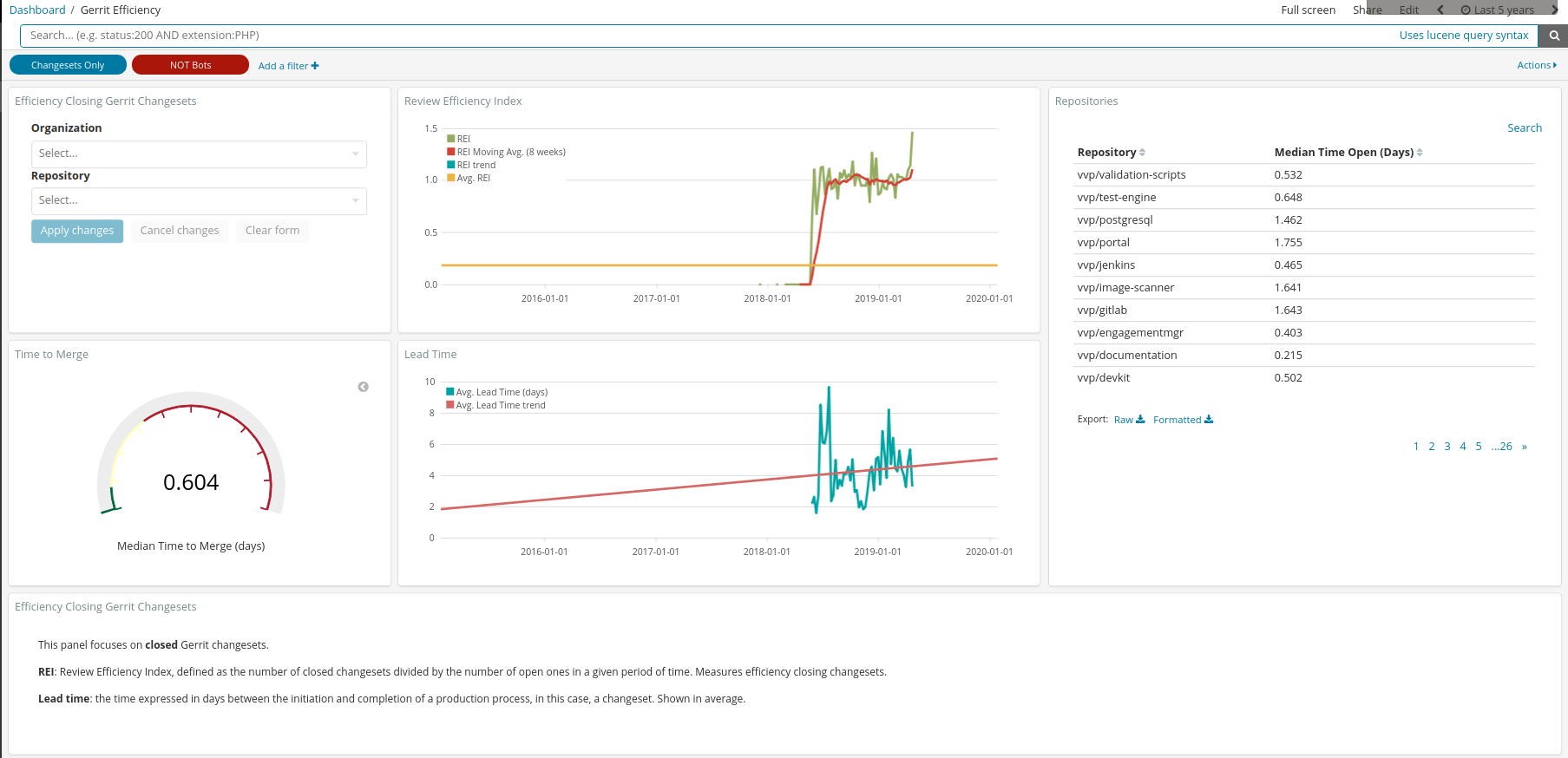Toggle the NOT Bots filter pill
The image size is (1568, 758).
coord(190,65)
